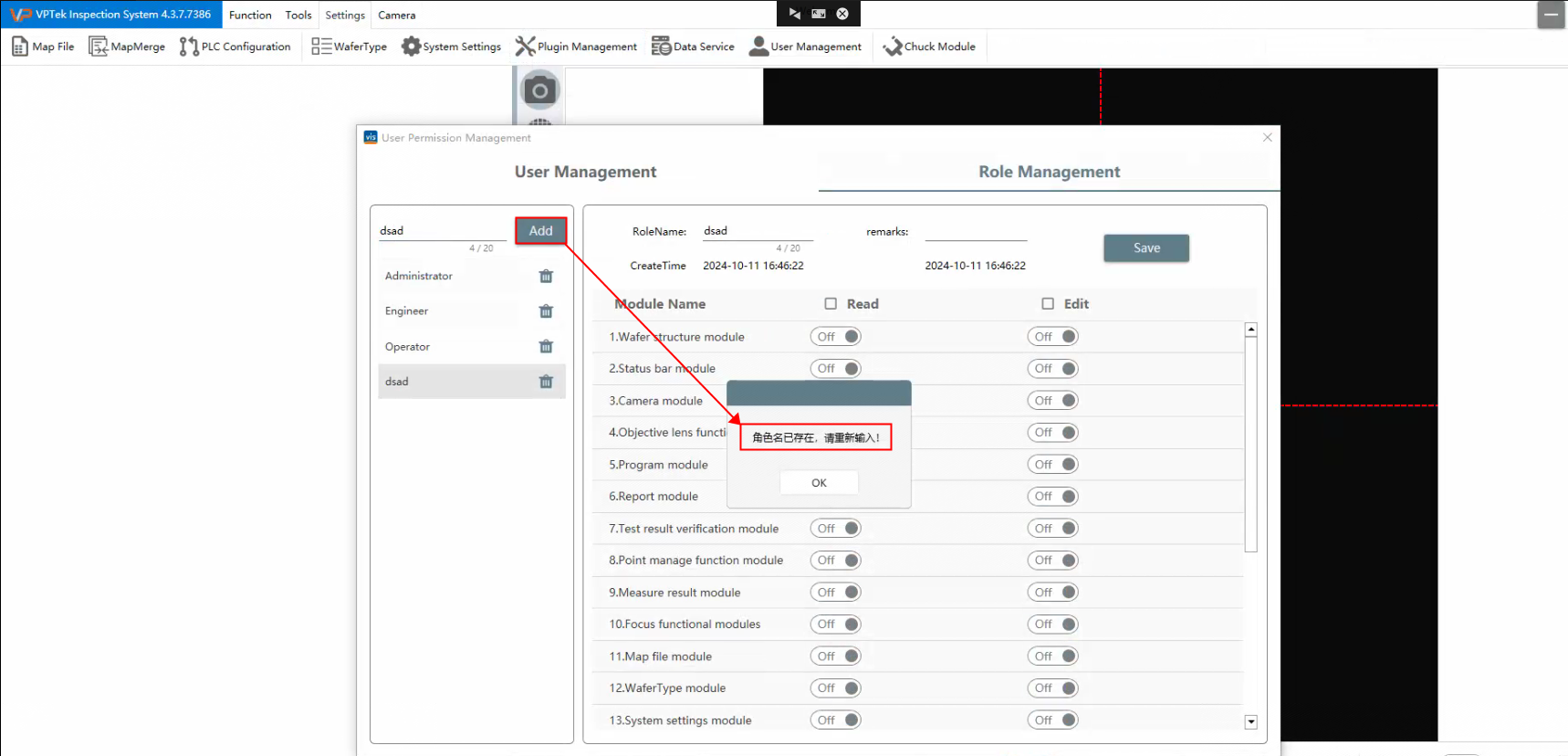Viewport: 1568px width, 756px height.
Task: Open the MapMerge tool
Action: click(127, 47)
